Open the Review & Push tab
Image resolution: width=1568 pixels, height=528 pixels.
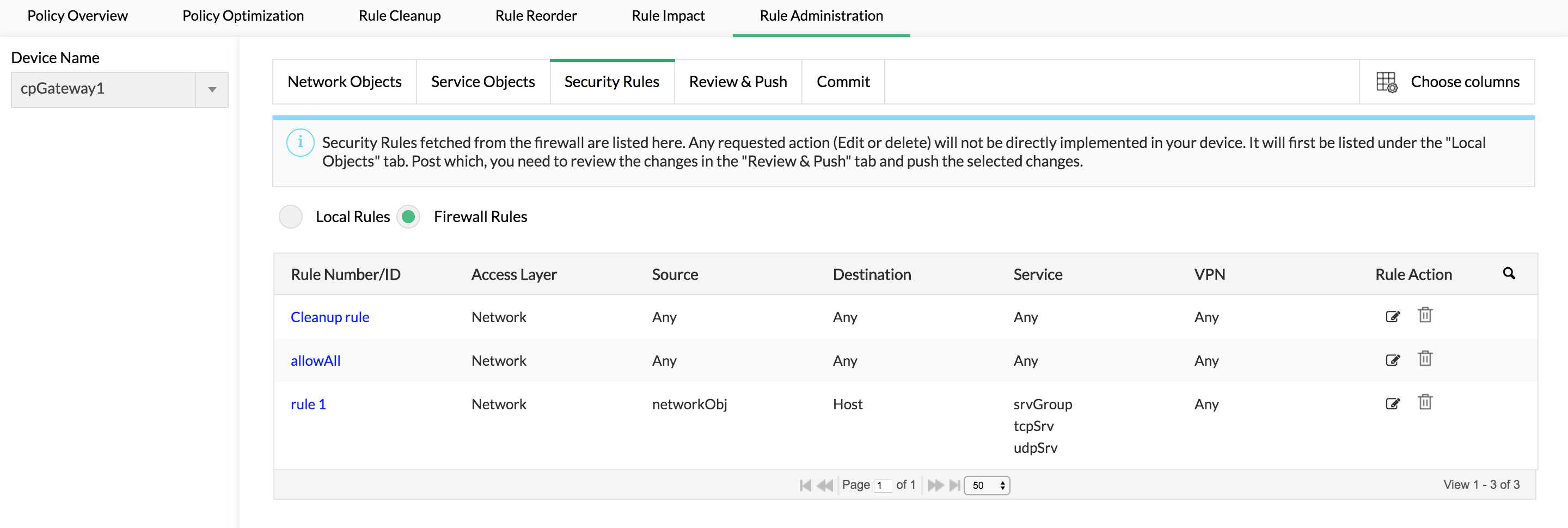[737, 82]
